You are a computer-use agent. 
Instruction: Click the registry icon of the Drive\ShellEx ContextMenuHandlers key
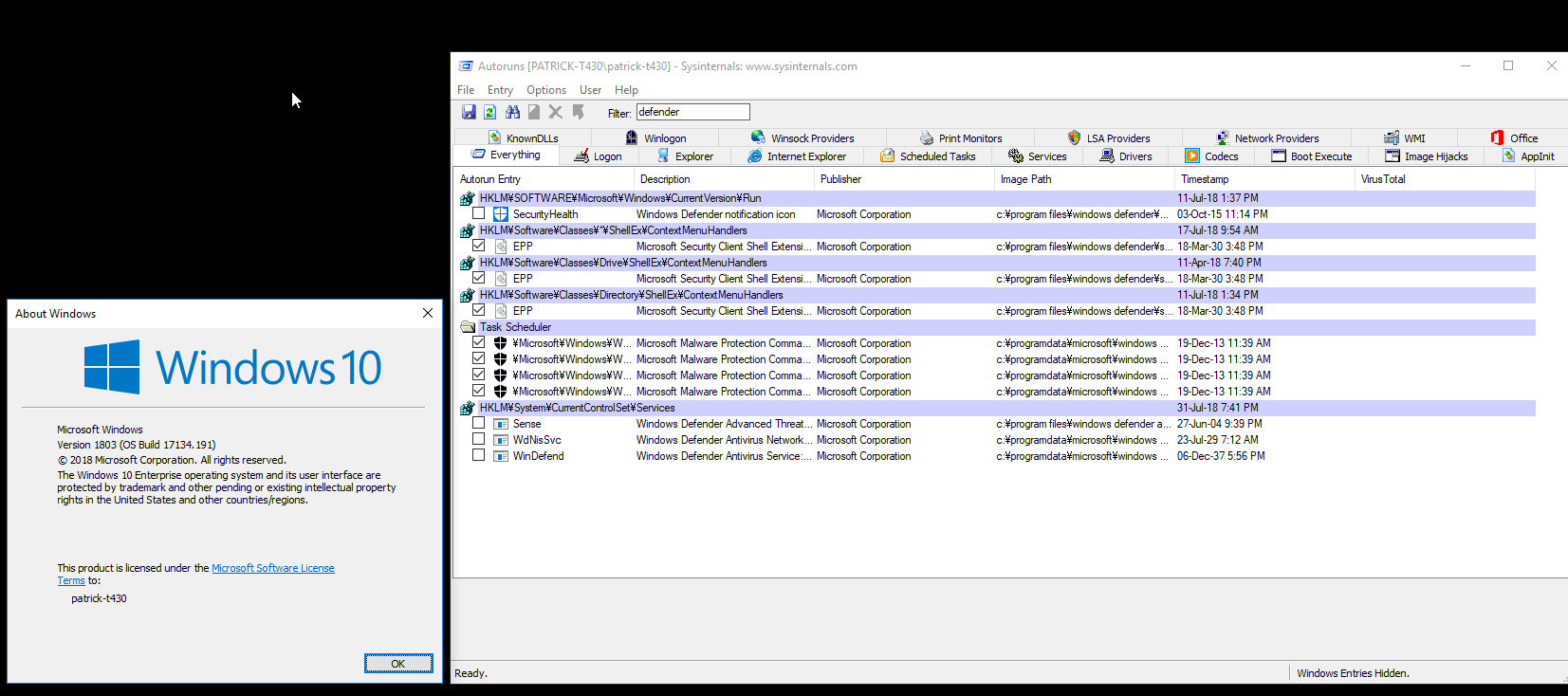(x=467, y=263)
